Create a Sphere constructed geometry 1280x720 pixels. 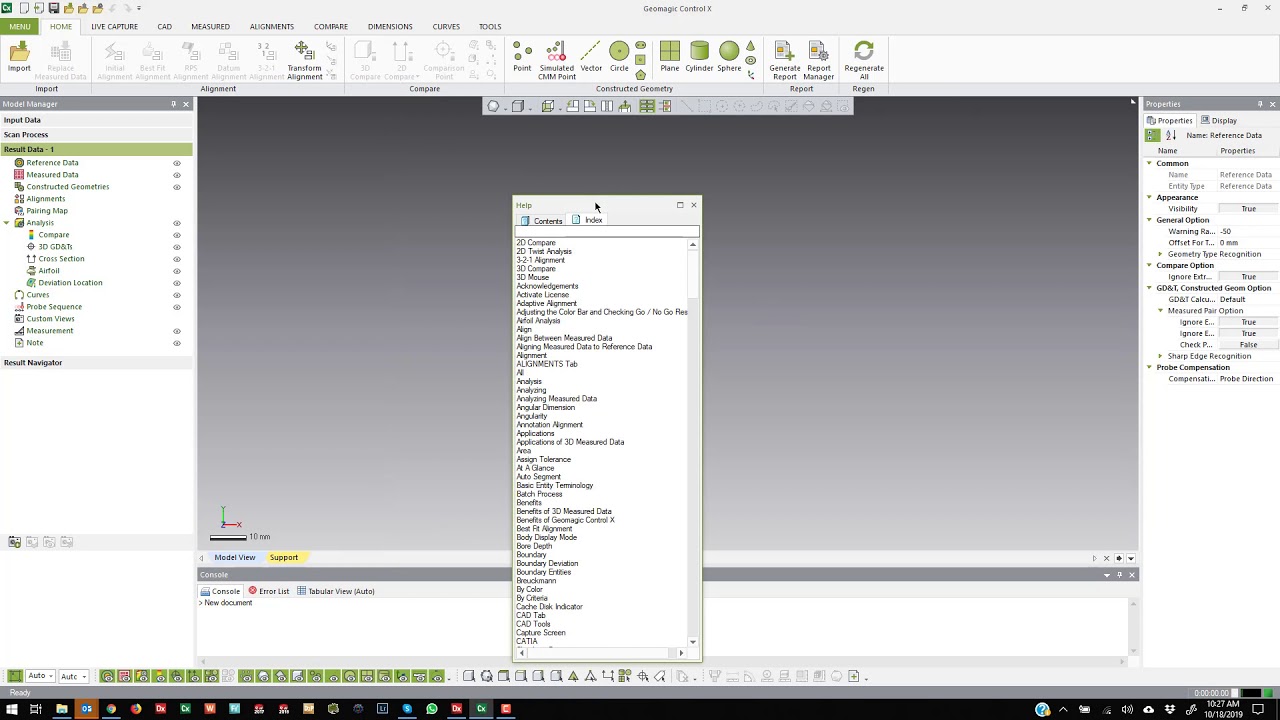[x=729, y=58]
